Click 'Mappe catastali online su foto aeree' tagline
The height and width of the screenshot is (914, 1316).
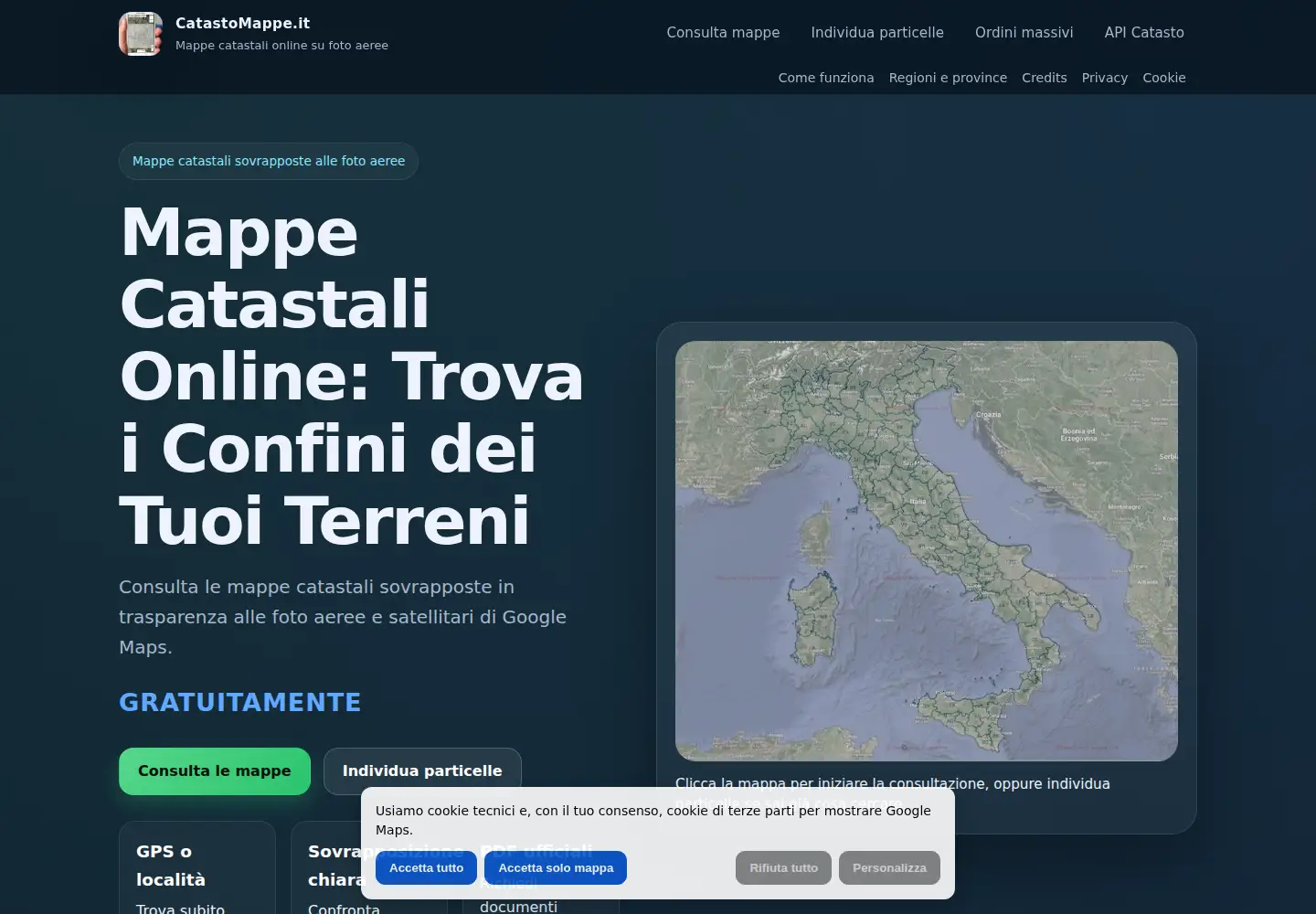pyautogui.click(x=281, y=45)
